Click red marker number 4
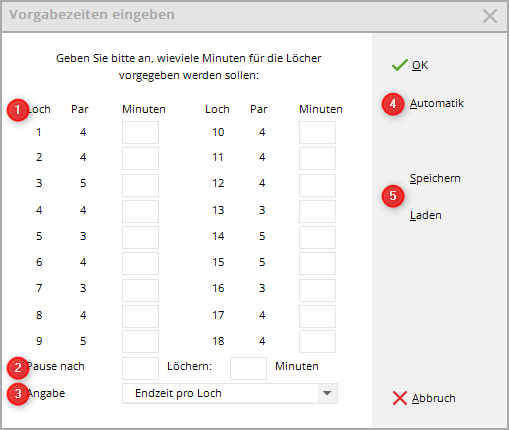509x430 pixels. (x=393, y=104)
